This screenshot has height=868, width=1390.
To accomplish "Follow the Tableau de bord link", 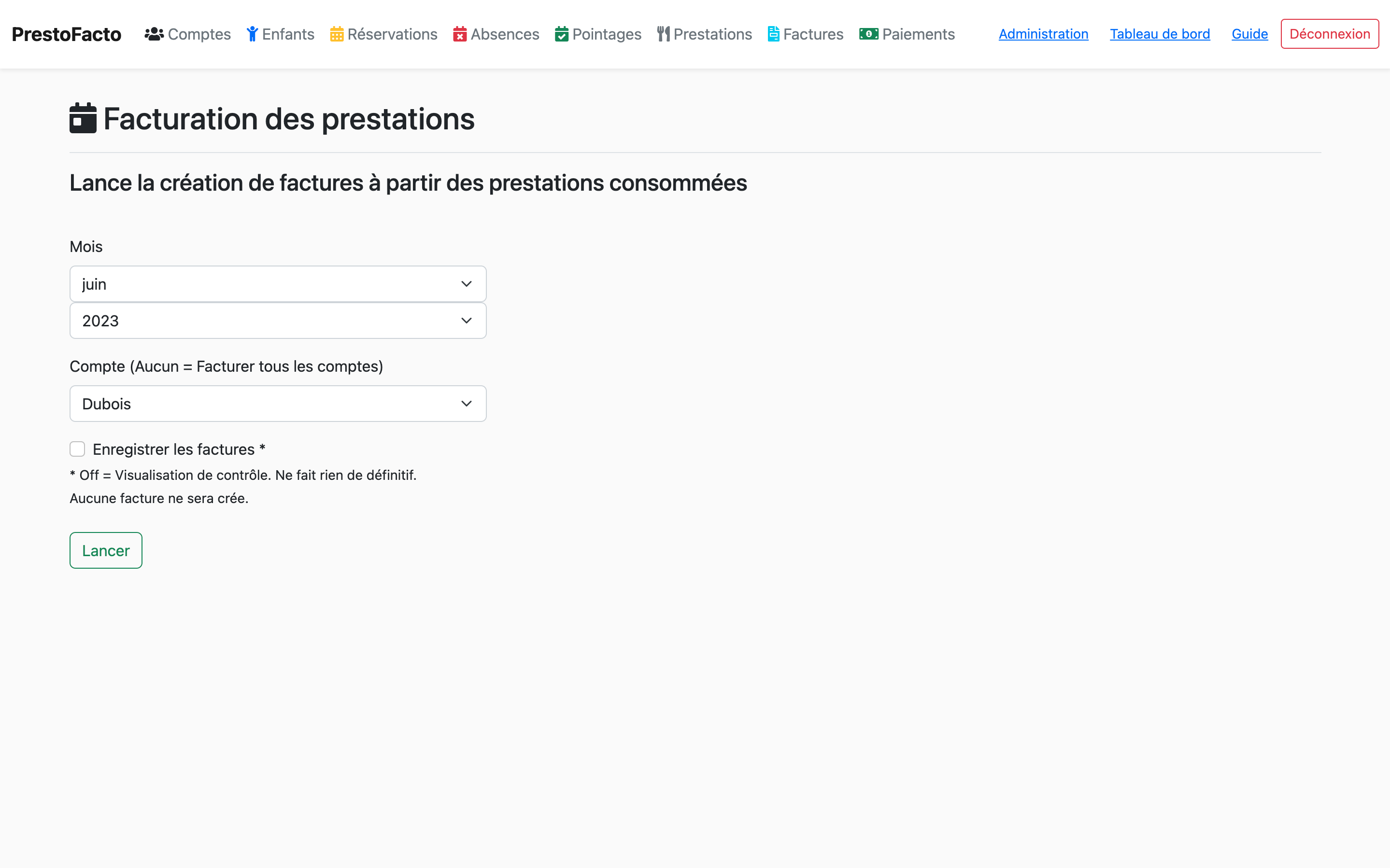I will pyautogui.click(x=1159, y=34).
